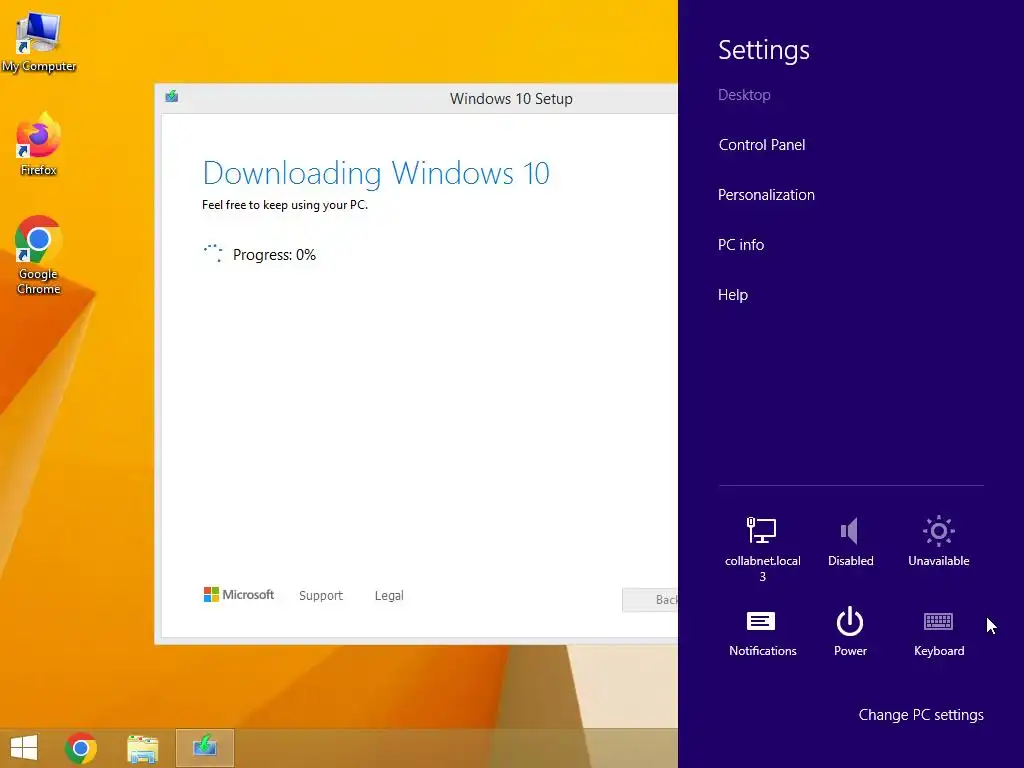Click the 'Feel free to keep using your PC.' text

285,205
